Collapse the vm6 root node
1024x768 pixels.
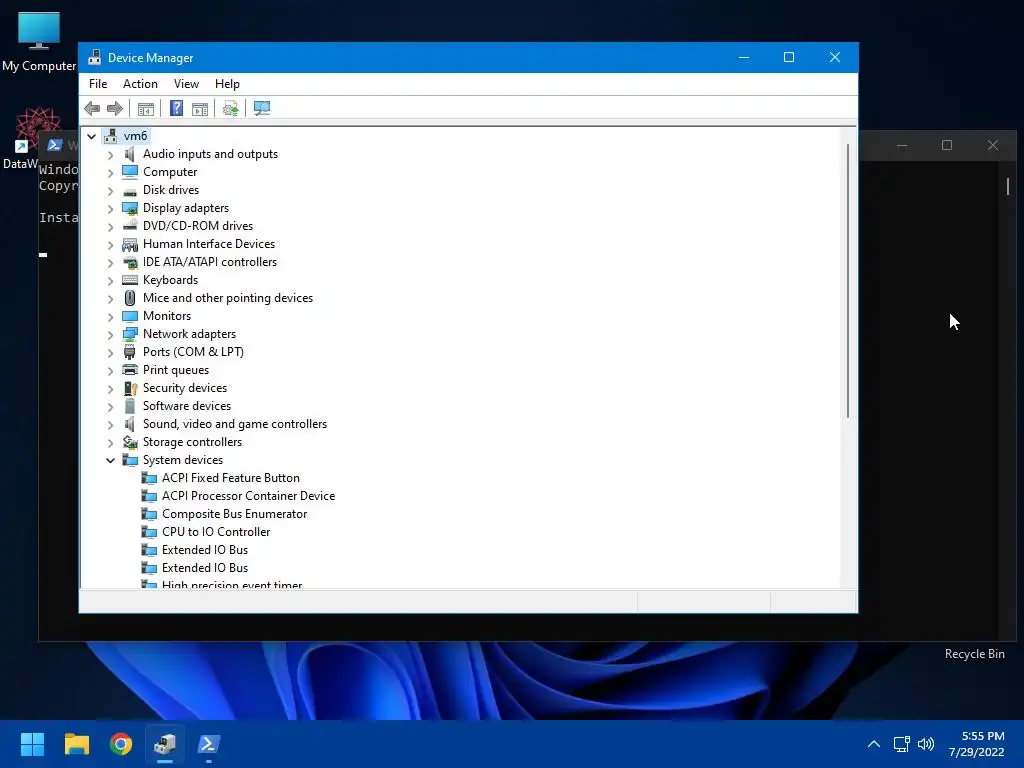click(91, 136)
